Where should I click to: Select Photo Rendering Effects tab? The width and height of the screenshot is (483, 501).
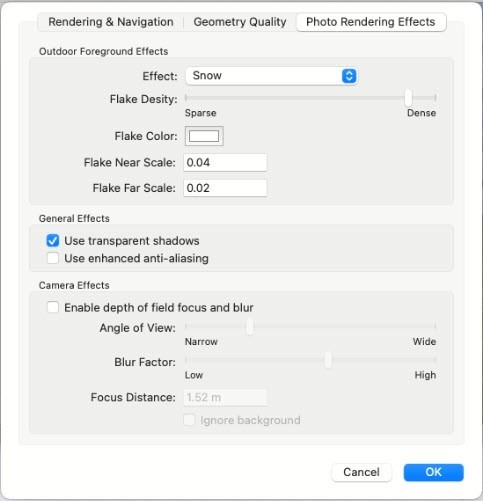coord(371,22)
